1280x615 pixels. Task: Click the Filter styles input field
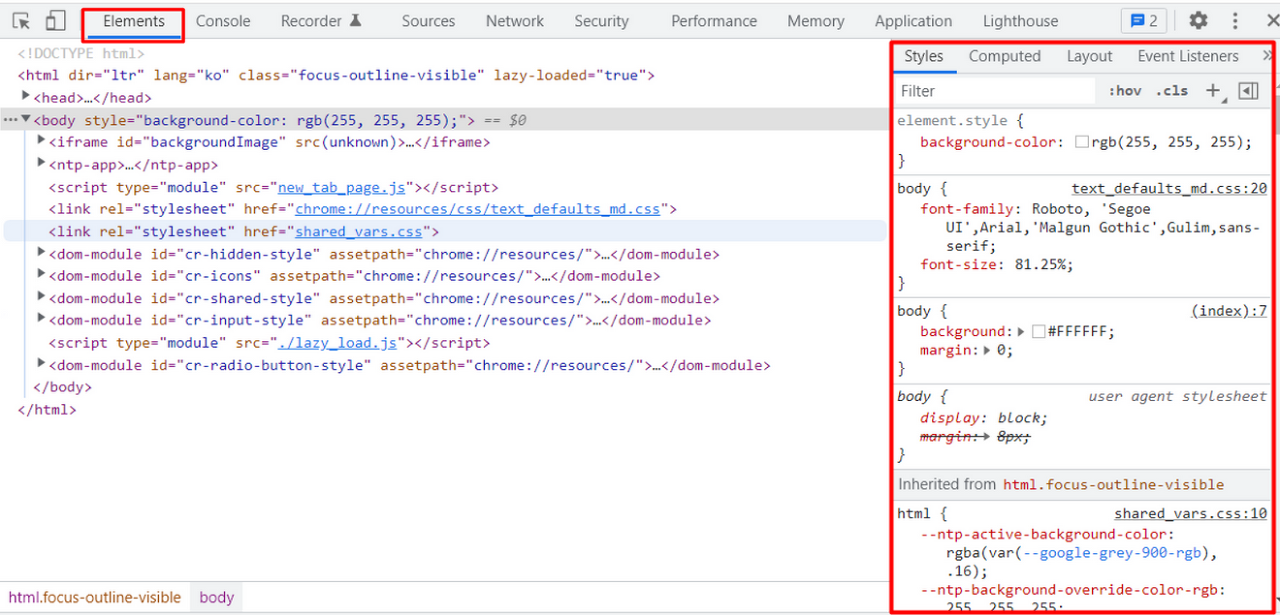(995, 91)
